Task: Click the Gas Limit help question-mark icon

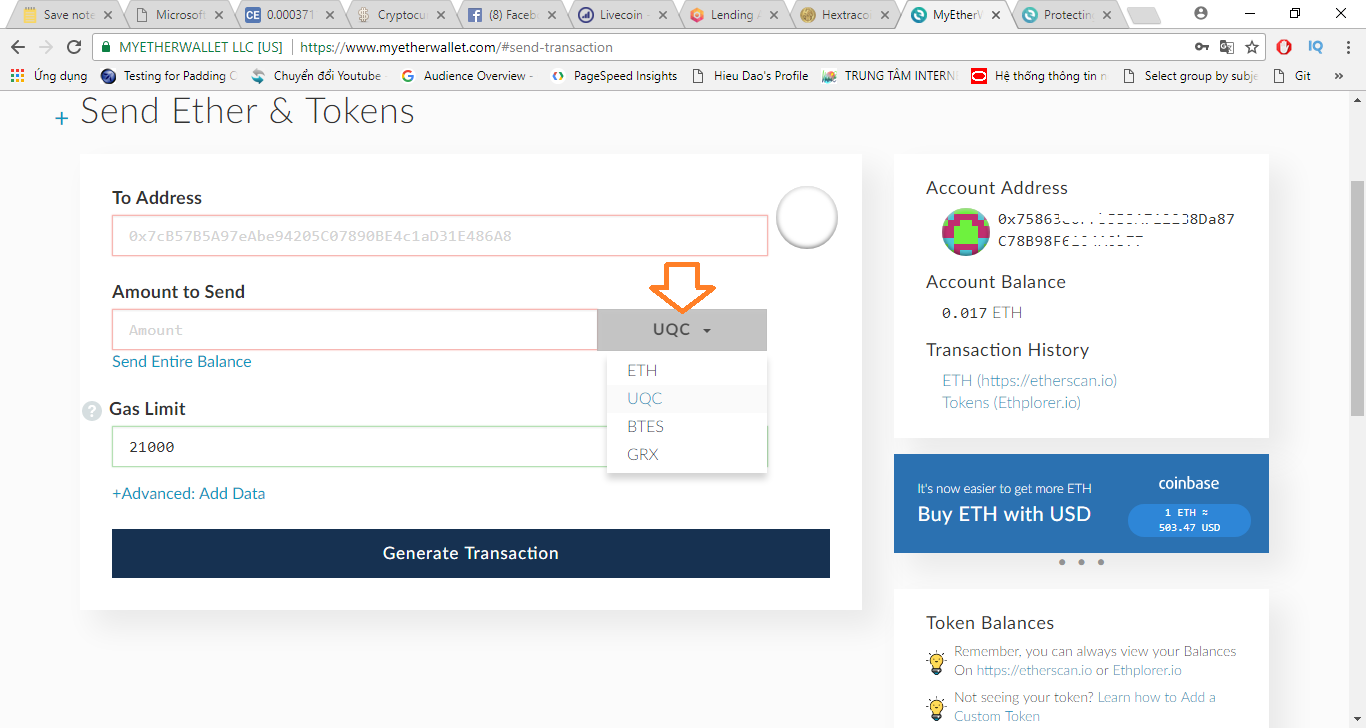Action: pyautogui.click(x=92, y=410)
